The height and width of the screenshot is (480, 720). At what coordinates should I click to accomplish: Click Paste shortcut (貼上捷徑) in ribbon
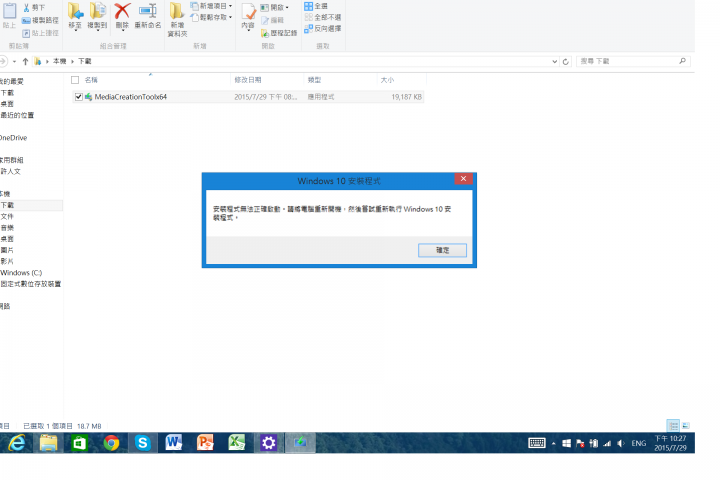tap(40, 33)
